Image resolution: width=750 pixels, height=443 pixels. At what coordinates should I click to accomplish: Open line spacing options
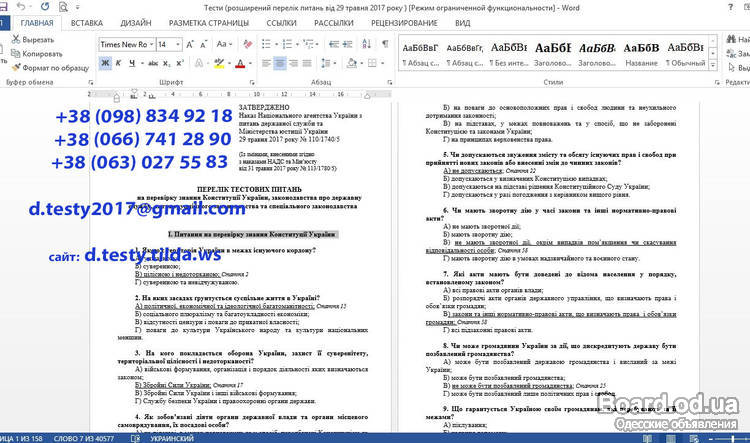(x=327, y=63)
